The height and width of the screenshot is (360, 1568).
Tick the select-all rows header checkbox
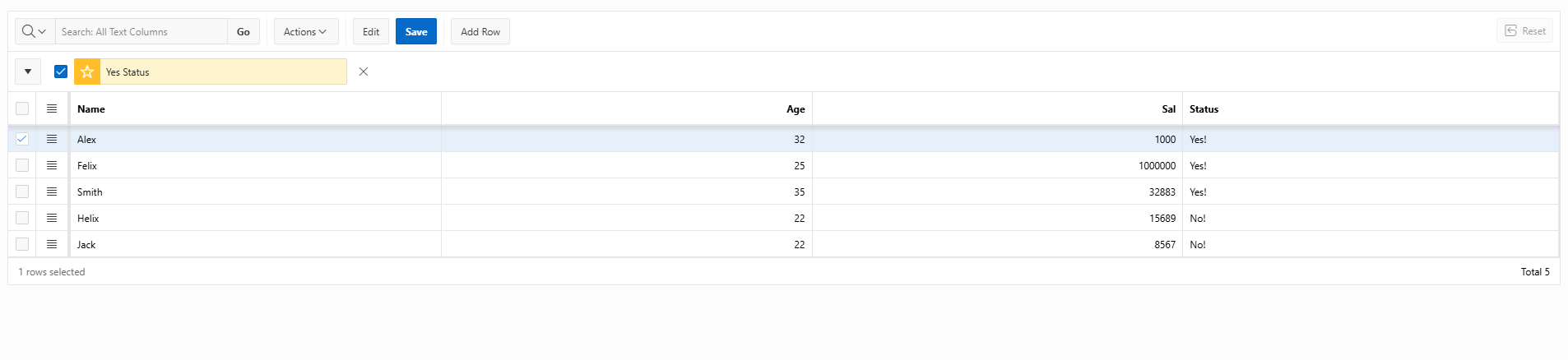(x=22, y=108)
